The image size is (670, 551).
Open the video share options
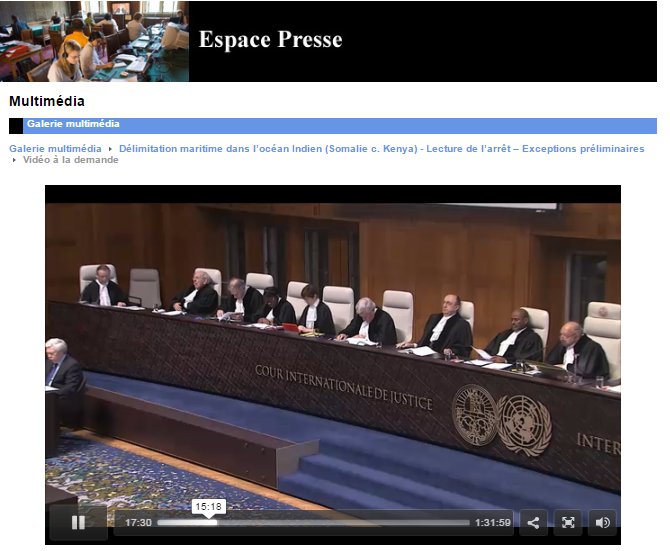point(533,522)
